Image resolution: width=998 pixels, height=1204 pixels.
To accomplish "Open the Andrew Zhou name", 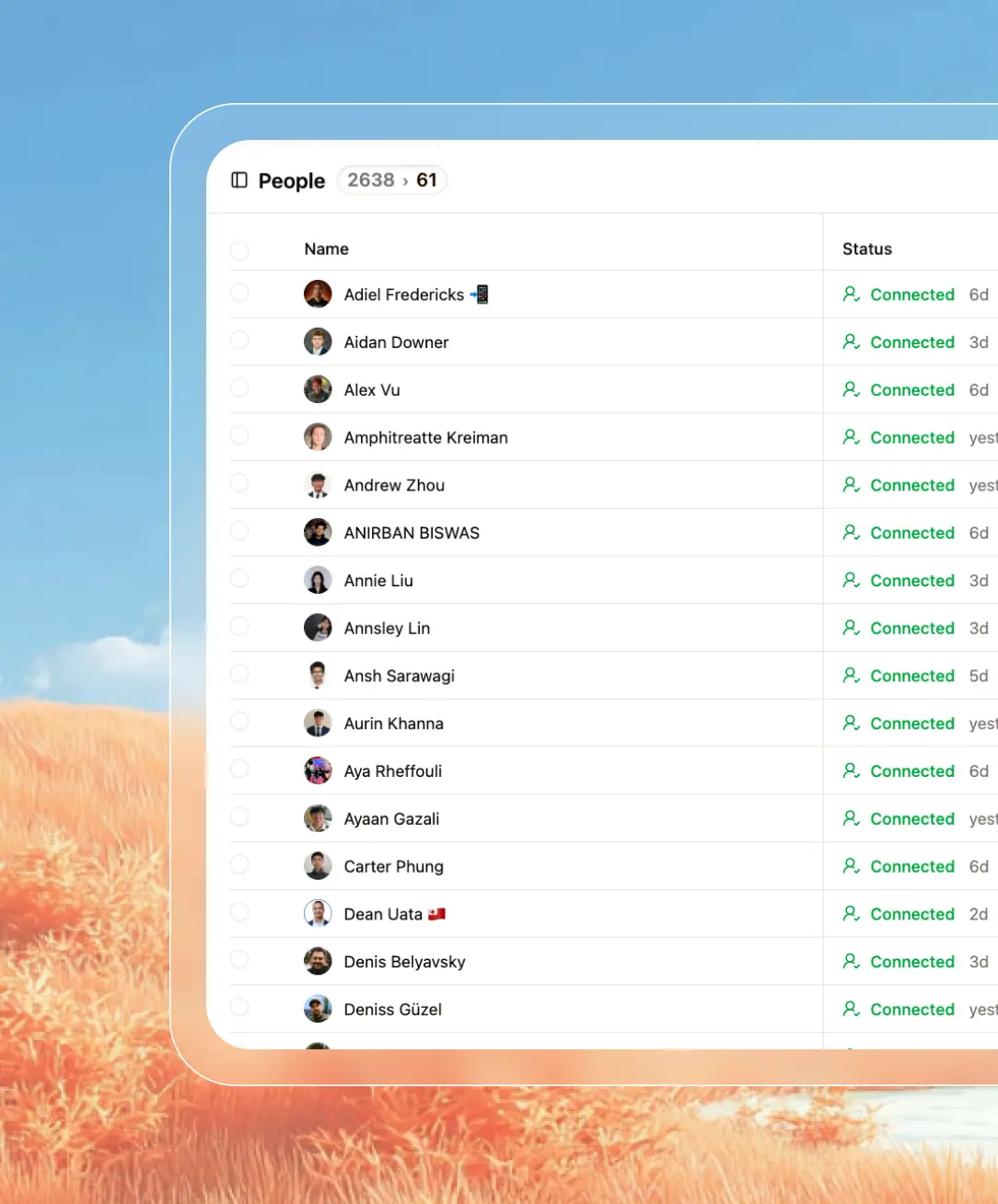I will [x=394, y=485].
